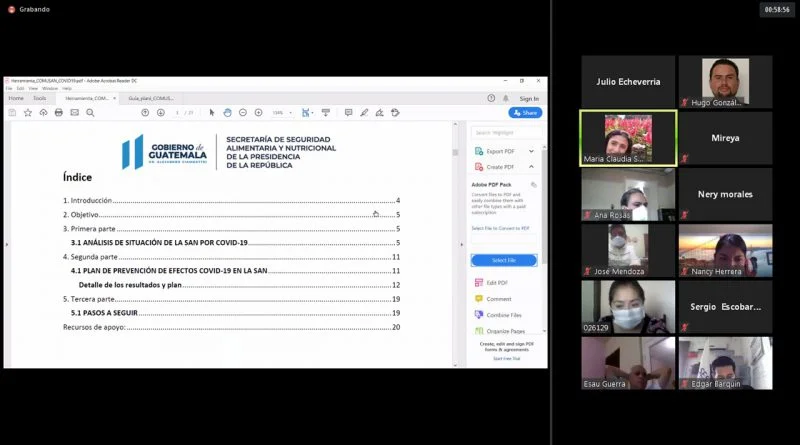Open the View menu
This screenshot has height=445, width=800.
point(33,89)
